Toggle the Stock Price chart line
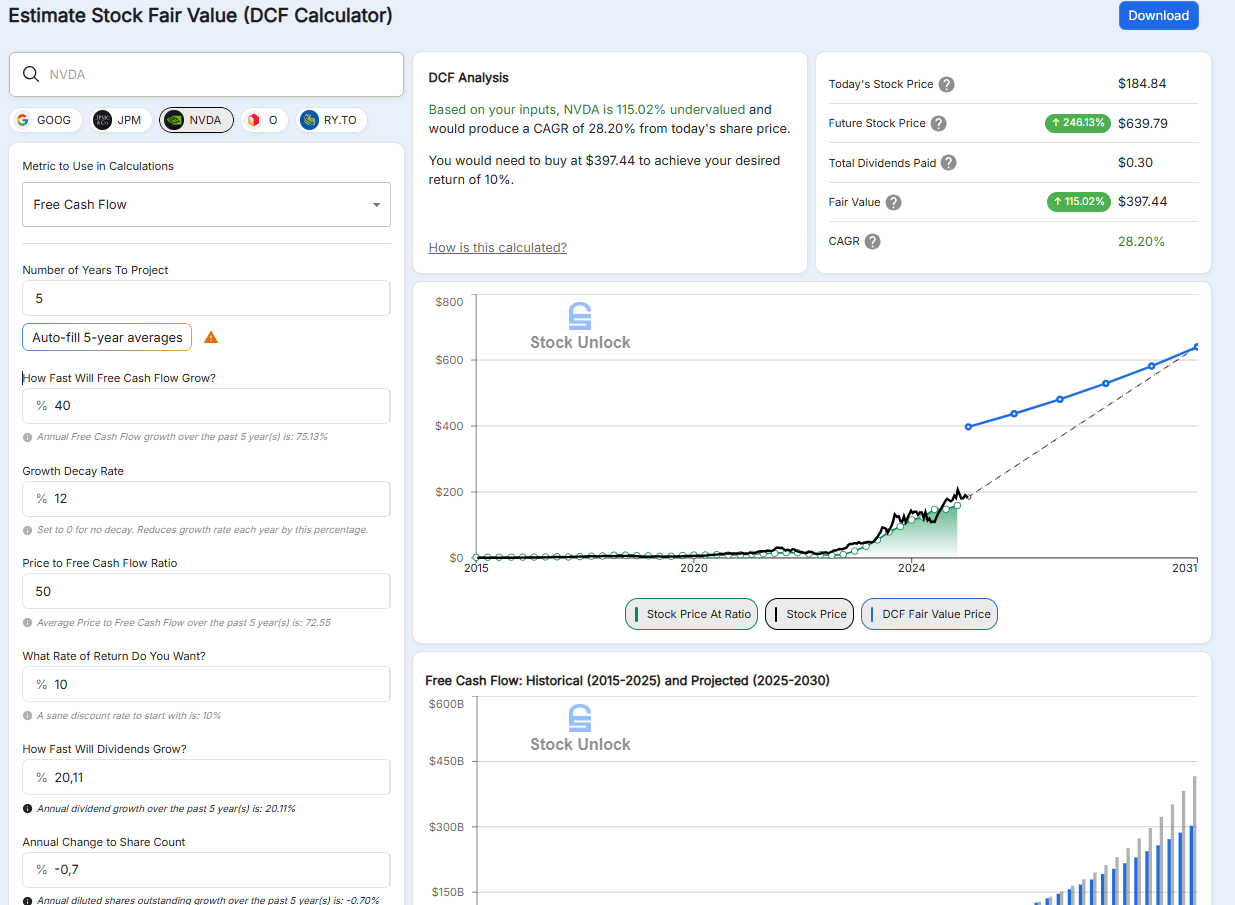This screenshot has width=1235, height=905. tap(809, 614)
